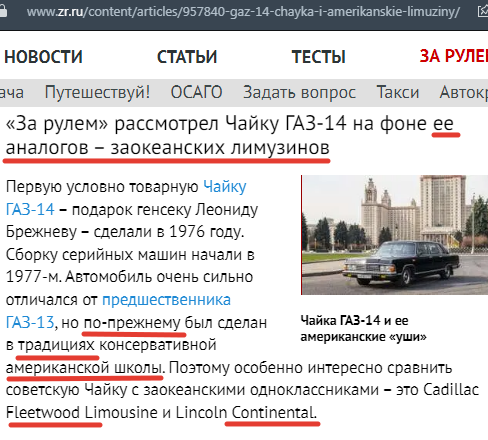
Task: Click the words Lincoln Continental
Action: [246, 413]
